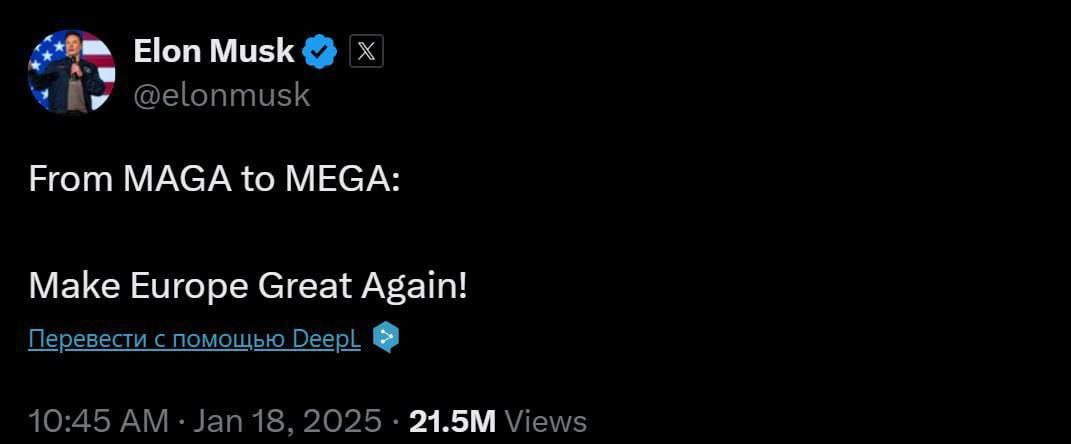Viewport: 1071px width, 444px height.
Task: Click the DeepL hexagon logo icon
Action: [386, 337]
